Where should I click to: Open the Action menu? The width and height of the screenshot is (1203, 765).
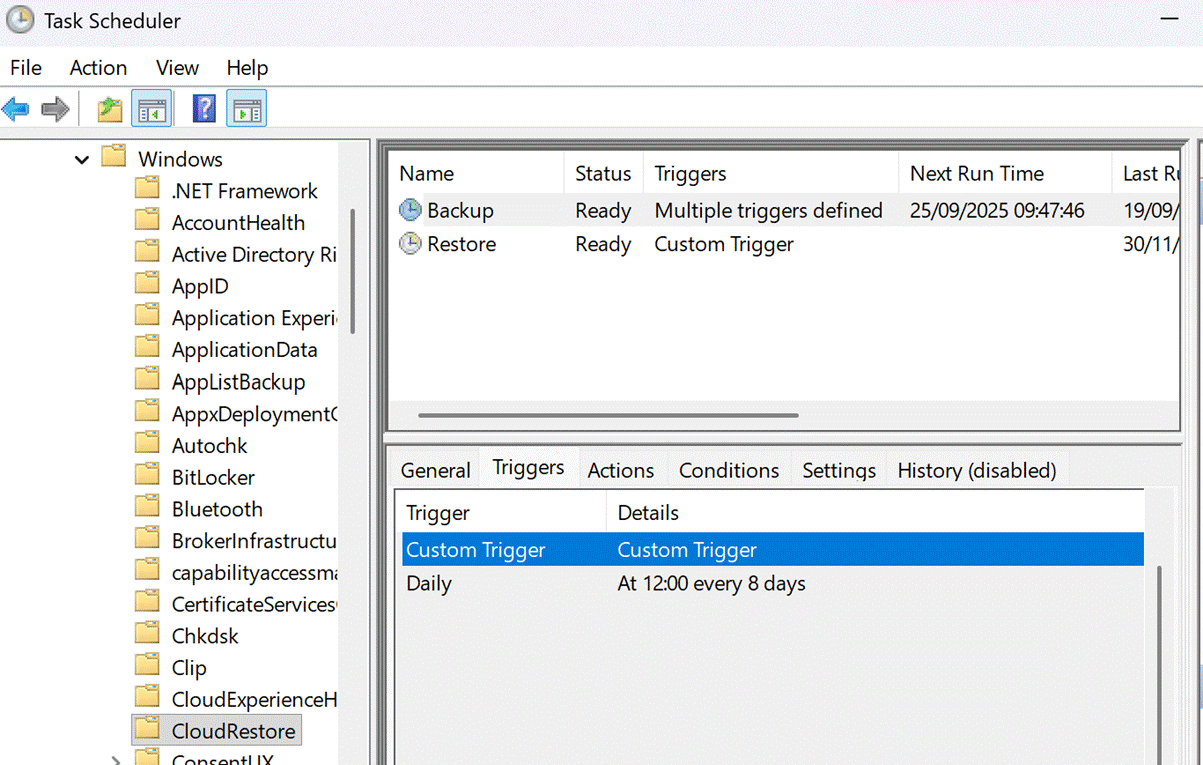click(x=98, y=68)
